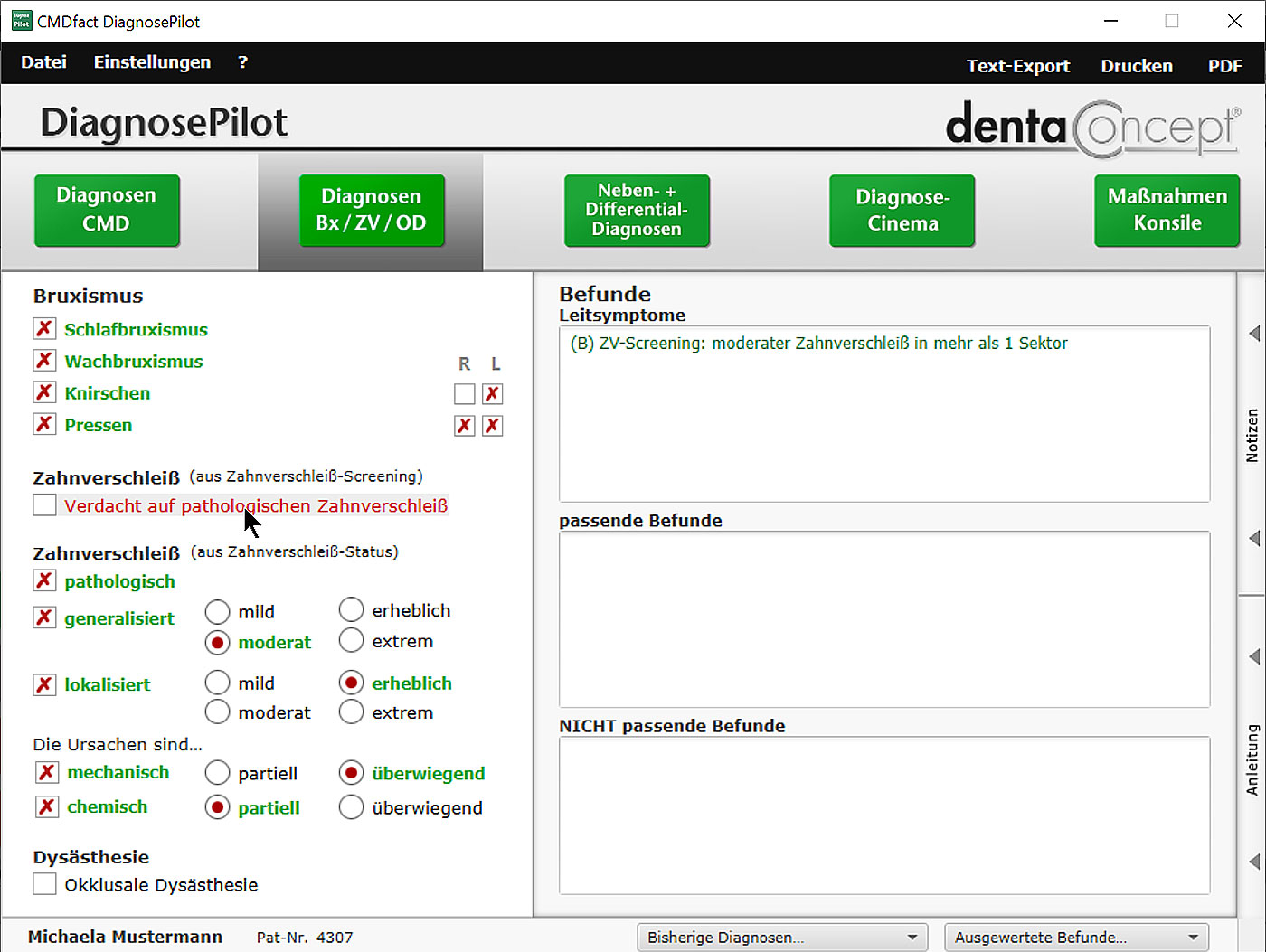Select moderat for generalisiert
The image size is (1266, 952).
point(217,643)
